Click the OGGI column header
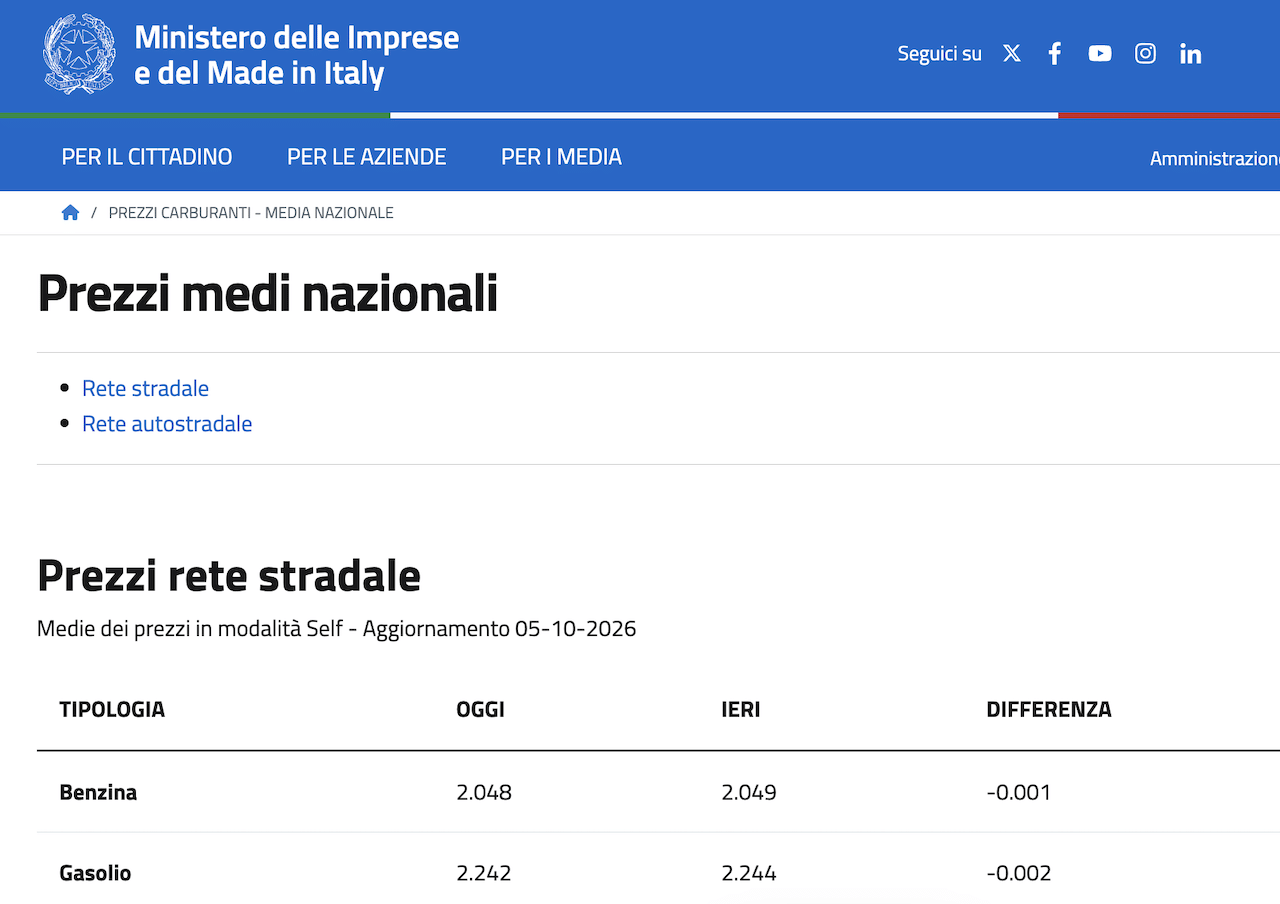 tap(480, 709)
